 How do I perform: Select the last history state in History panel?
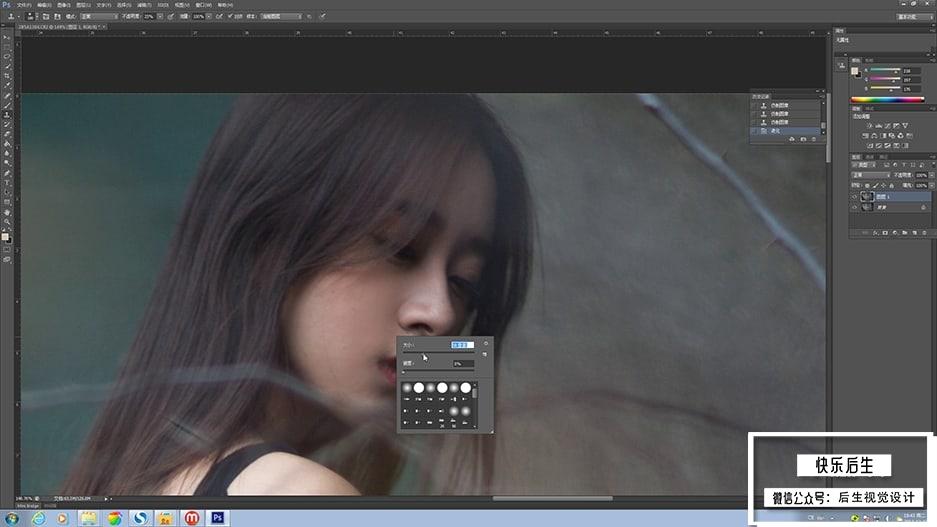click(786, 130)
